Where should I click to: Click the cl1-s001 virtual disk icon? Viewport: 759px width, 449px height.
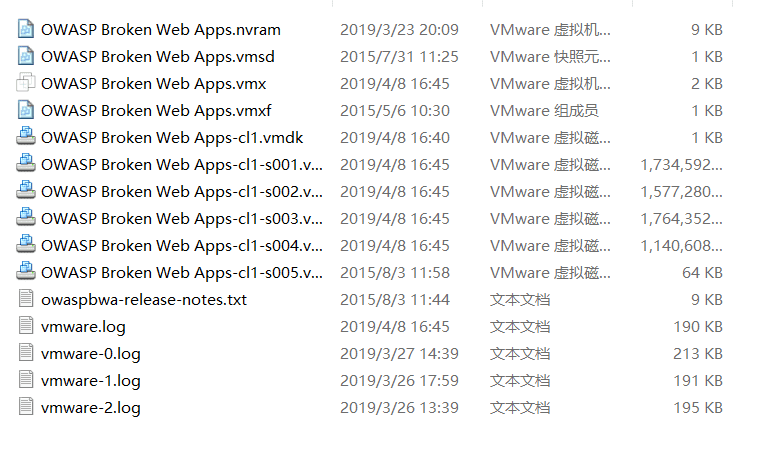tap(26, 164)
